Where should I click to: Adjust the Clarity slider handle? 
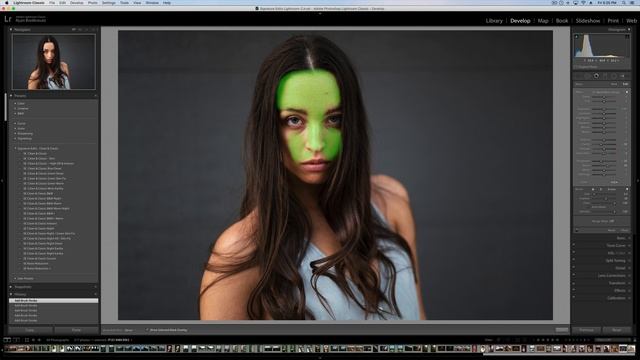pyautogui.click(x=601, y=144)
